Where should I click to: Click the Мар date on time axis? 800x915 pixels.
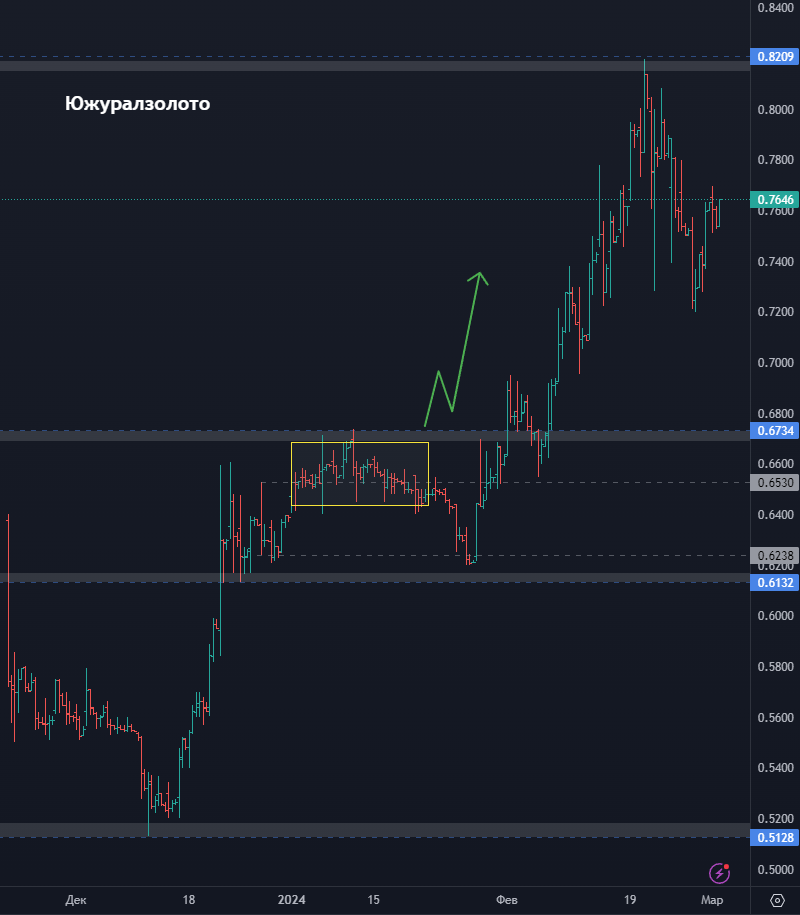pyautogui.click(x=712, y=900)
